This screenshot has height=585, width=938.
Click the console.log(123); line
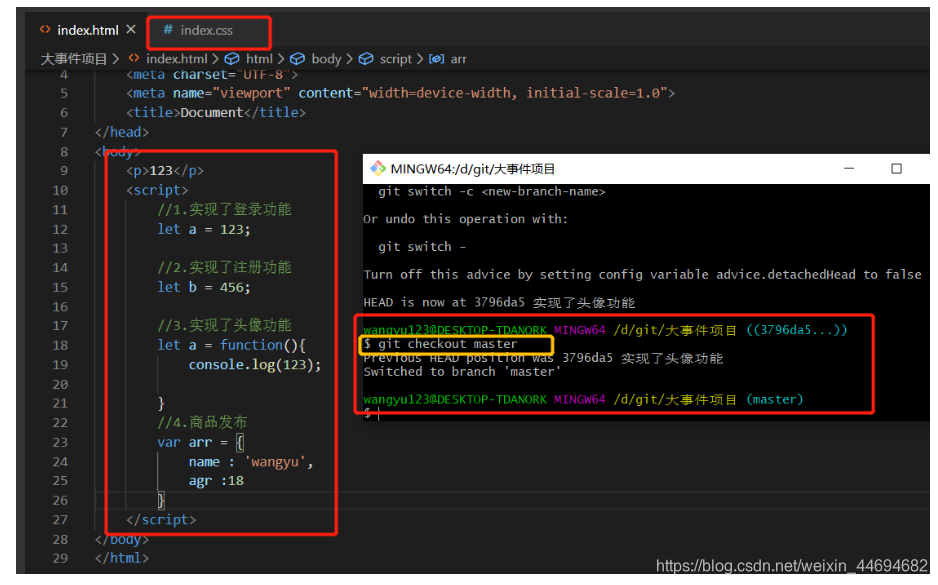tap(255, 364)
